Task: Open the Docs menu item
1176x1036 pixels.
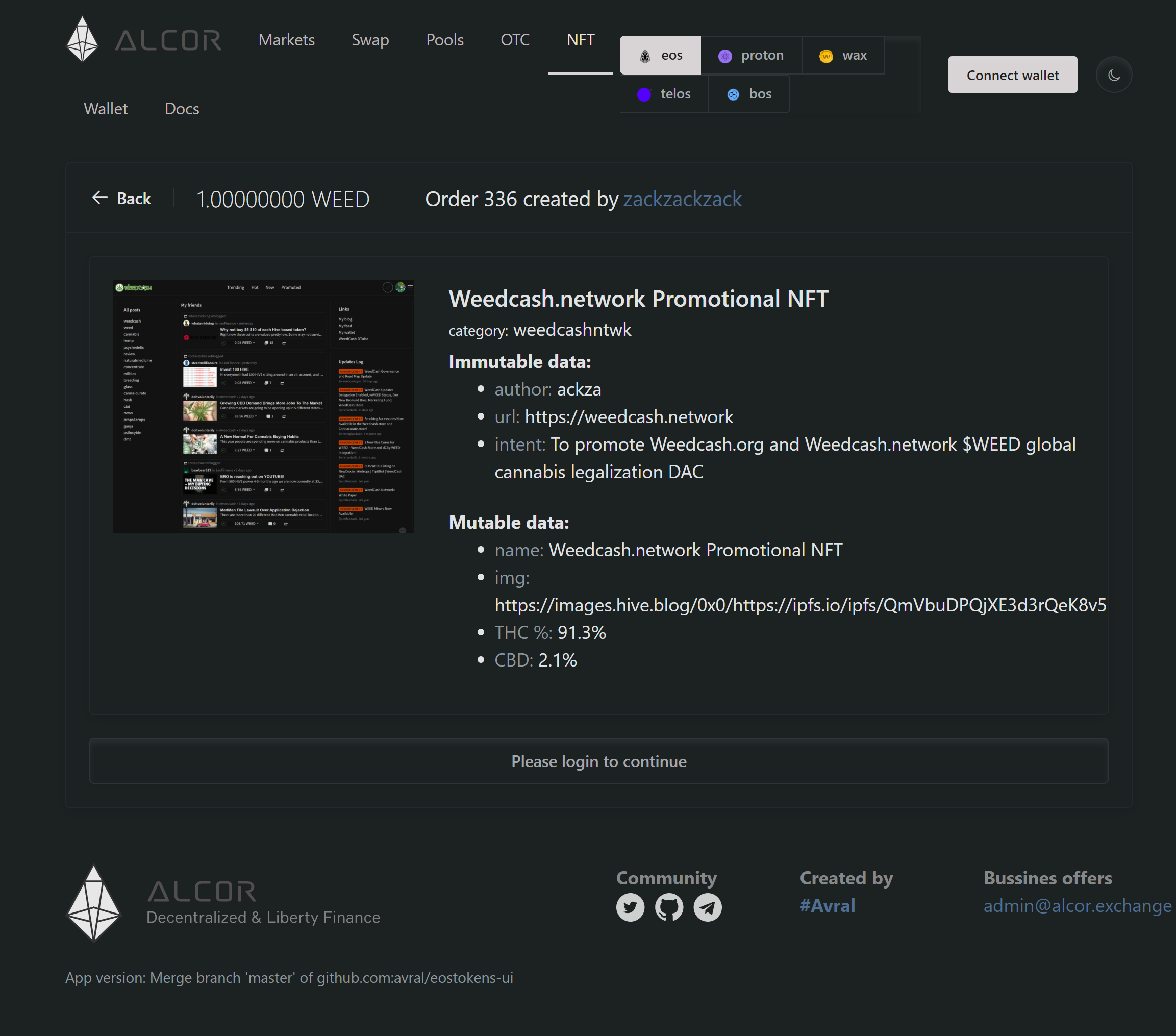Action: [182, 109]
